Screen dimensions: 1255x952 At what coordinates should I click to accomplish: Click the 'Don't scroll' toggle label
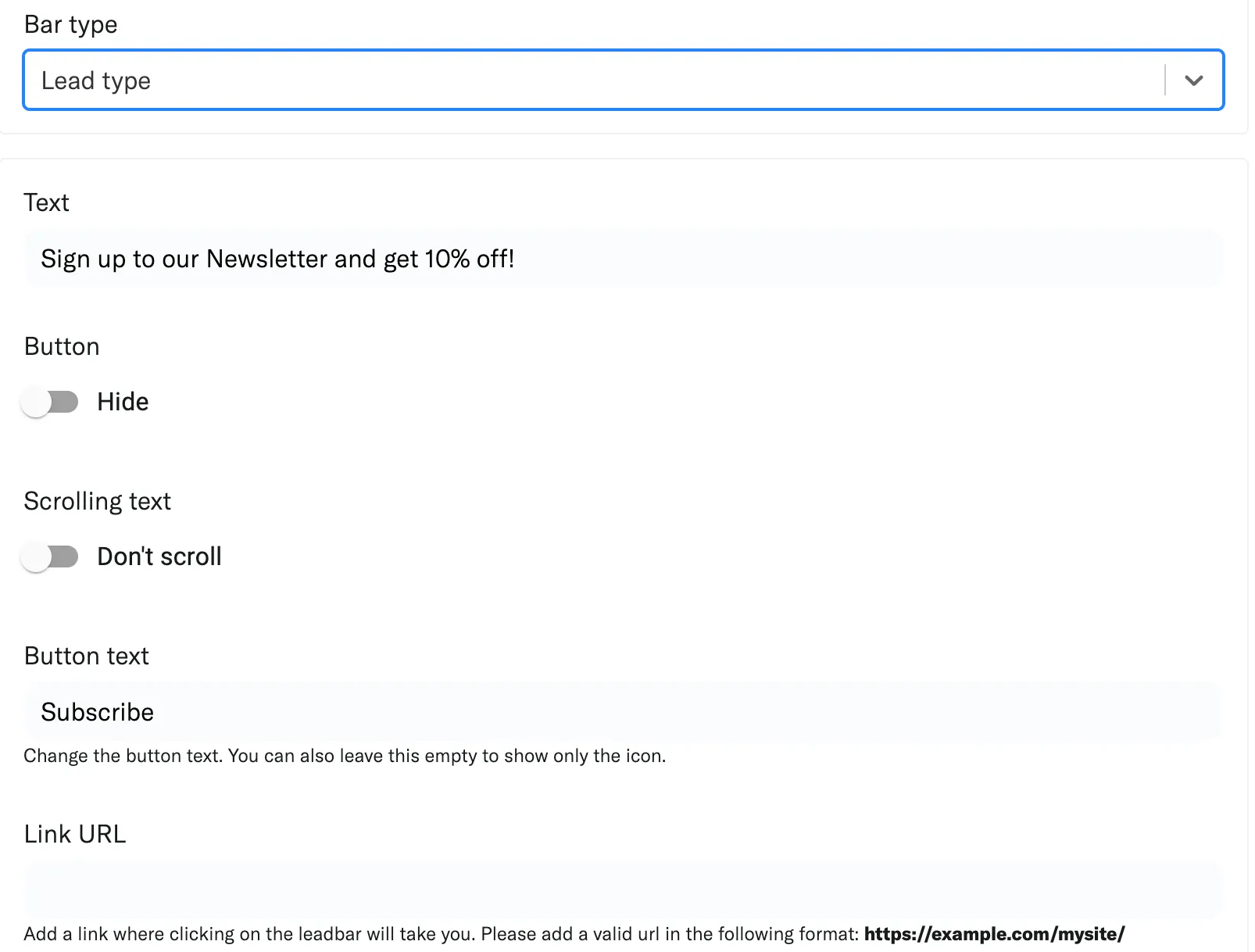[159, 557]
